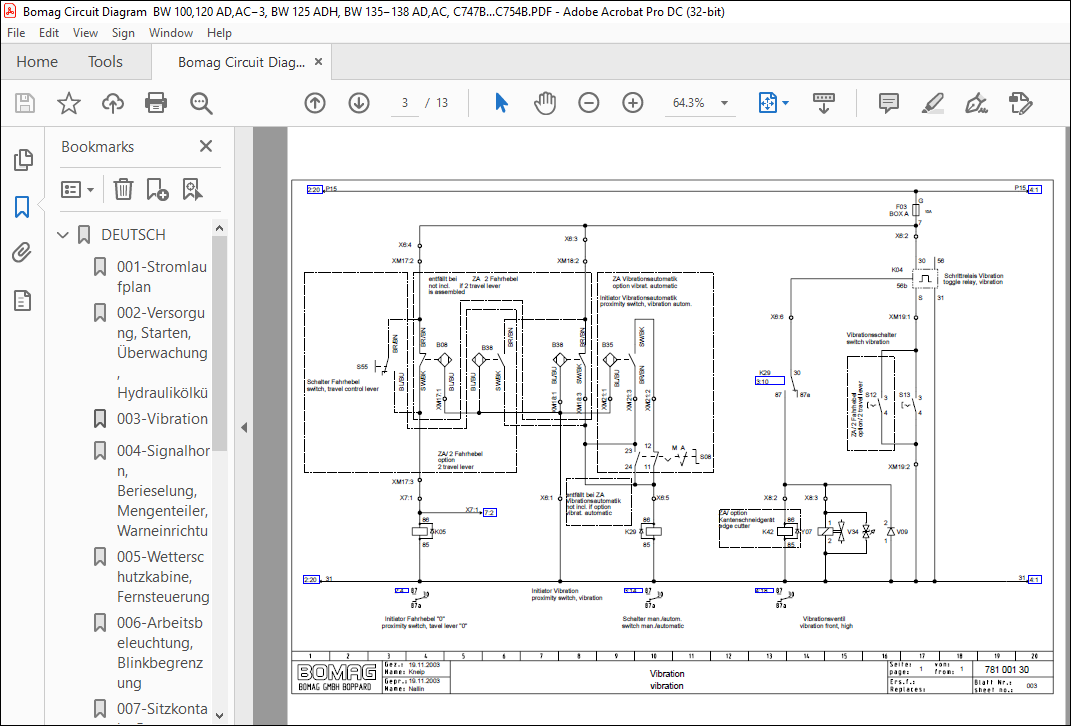The width and height of the screenshot is (1071, 726).
Task: Switch to the Home tab
Action: click(37, 61)
